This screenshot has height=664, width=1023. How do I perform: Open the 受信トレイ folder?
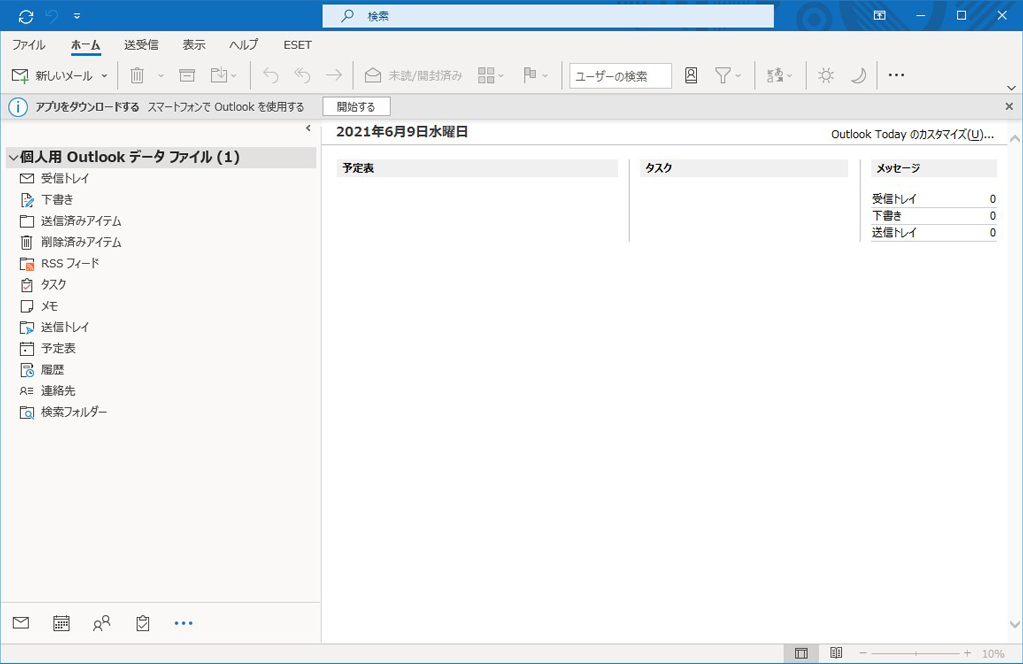click(65, 178)
